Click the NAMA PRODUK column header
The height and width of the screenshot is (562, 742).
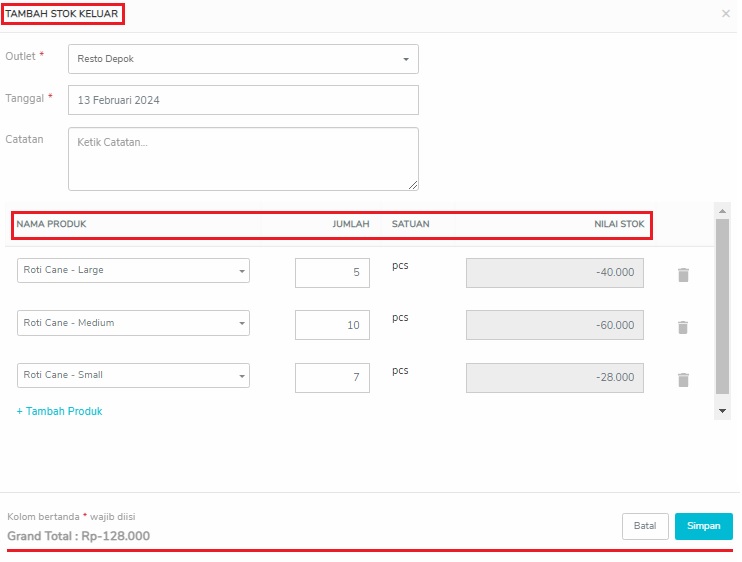click(52, 224)
